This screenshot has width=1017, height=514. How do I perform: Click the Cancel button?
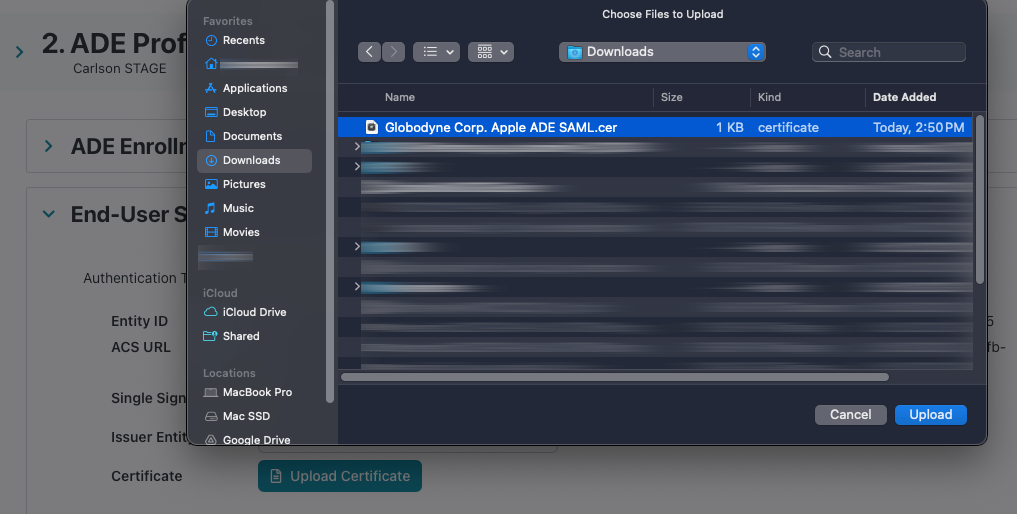[x=850, y=415]
